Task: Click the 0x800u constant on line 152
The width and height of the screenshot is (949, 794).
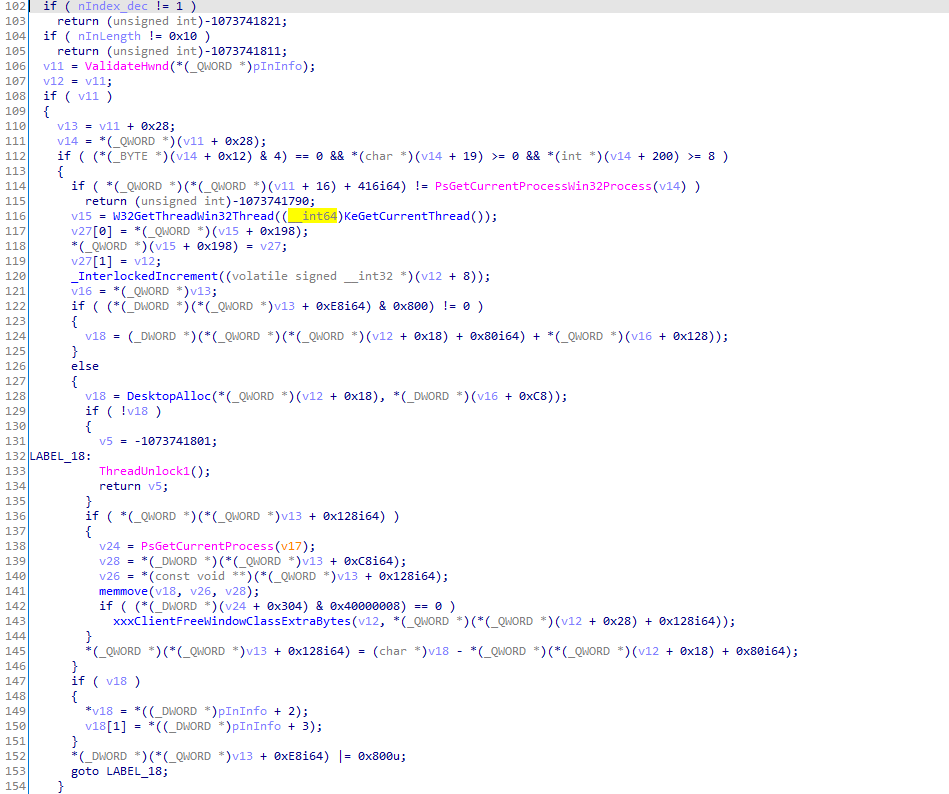Action: [379, 756]
